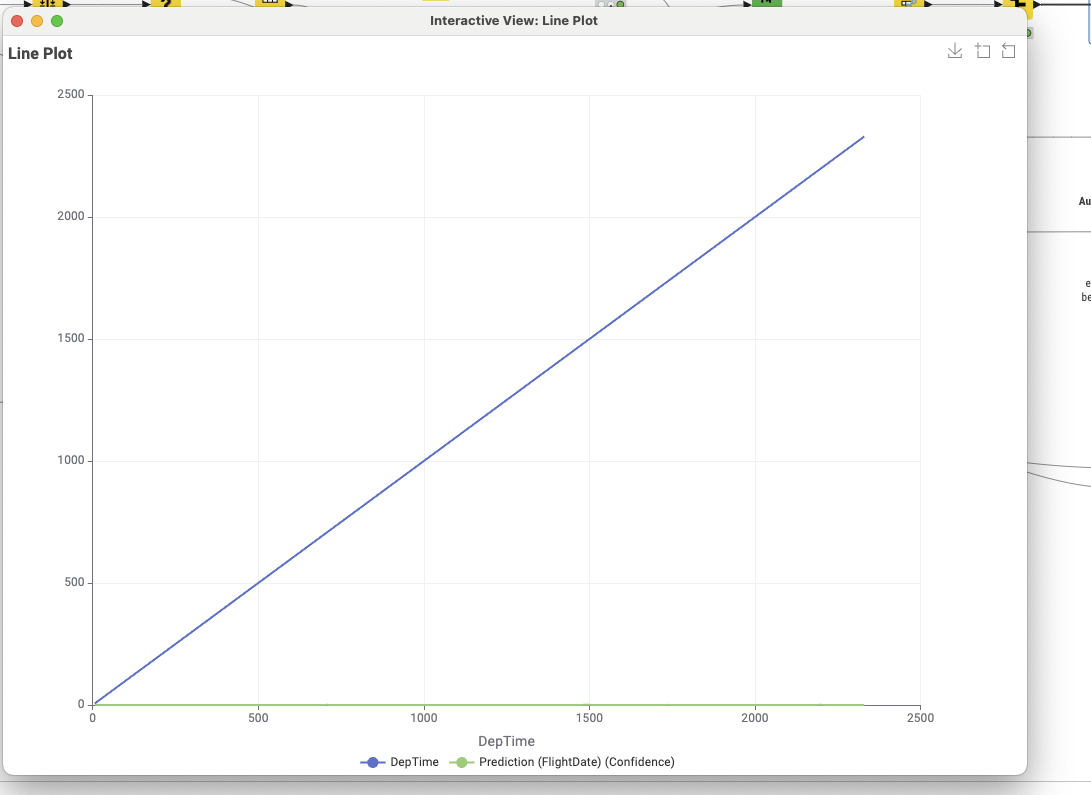
Task: Hide Prediction (FlightDate) (Confidence) legend series
Action: tap(576, 762)
